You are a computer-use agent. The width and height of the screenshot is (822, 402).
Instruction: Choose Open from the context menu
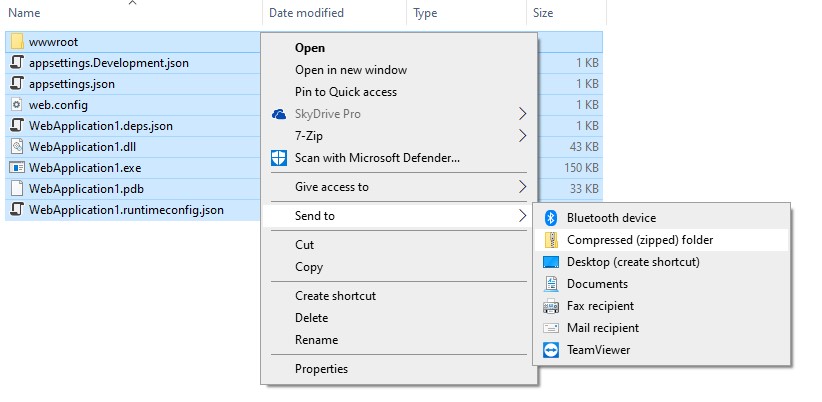(310, 48)
